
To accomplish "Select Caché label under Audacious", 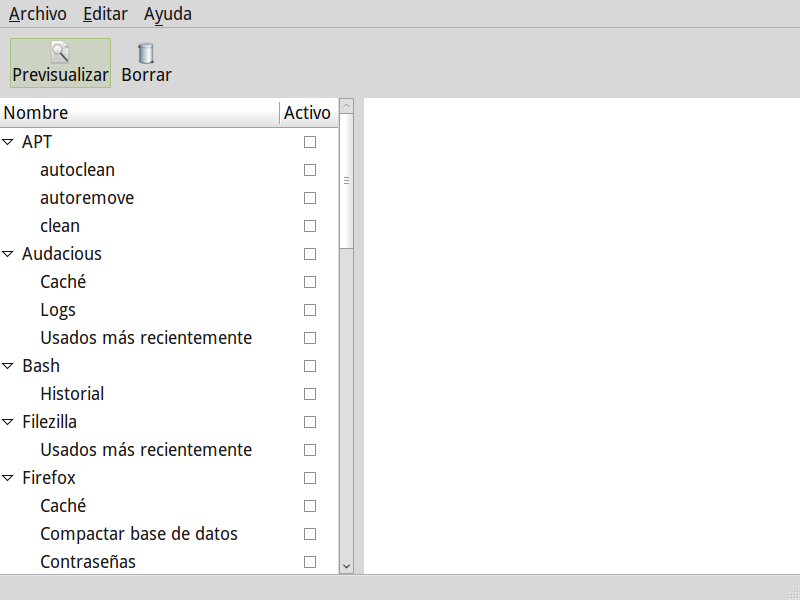I will (x=63, y=282).
